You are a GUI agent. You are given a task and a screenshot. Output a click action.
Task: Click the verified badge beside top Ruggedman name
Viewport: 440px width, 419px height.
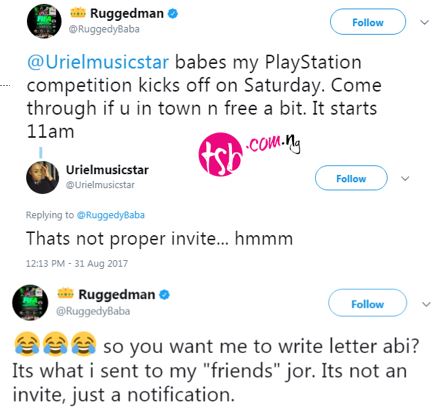pos(173,14)
